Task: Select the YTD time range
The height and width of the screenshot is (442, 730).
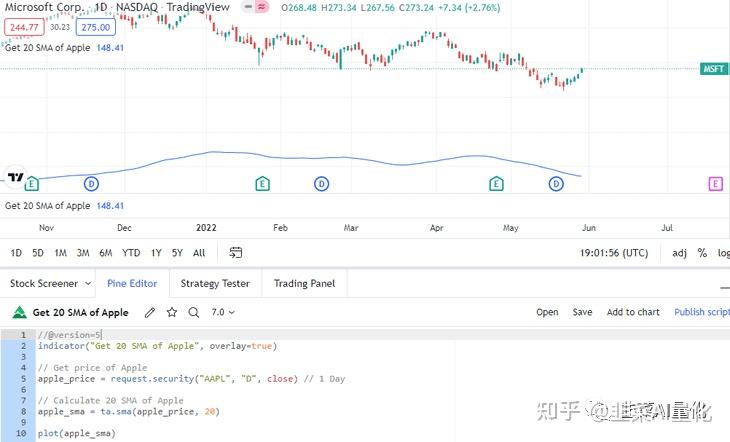Action: coord(131,253)
